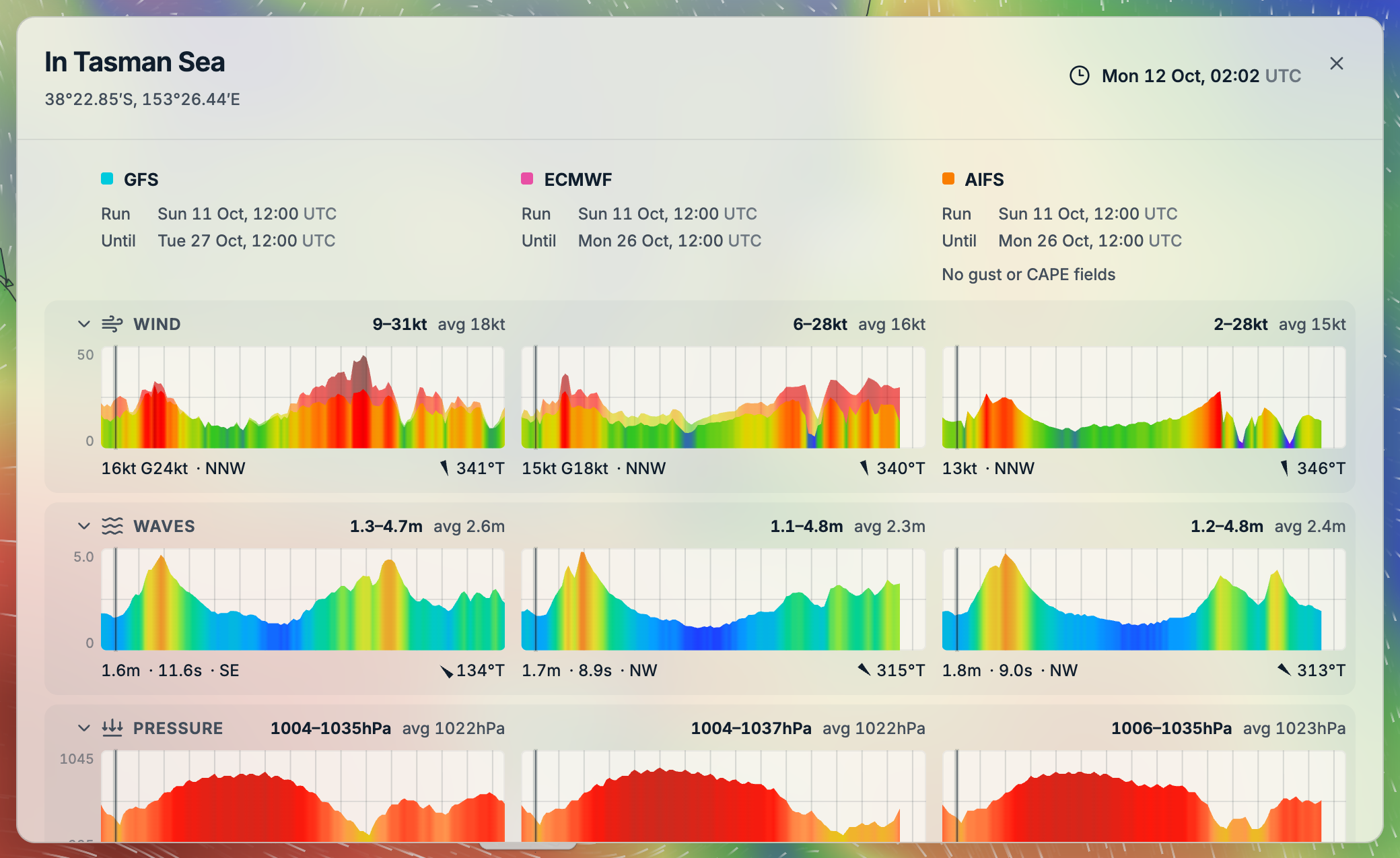Click the '9–31kt avg 18kt' wind range
This screenshot has height=858, width=1400.
(439, 324)
